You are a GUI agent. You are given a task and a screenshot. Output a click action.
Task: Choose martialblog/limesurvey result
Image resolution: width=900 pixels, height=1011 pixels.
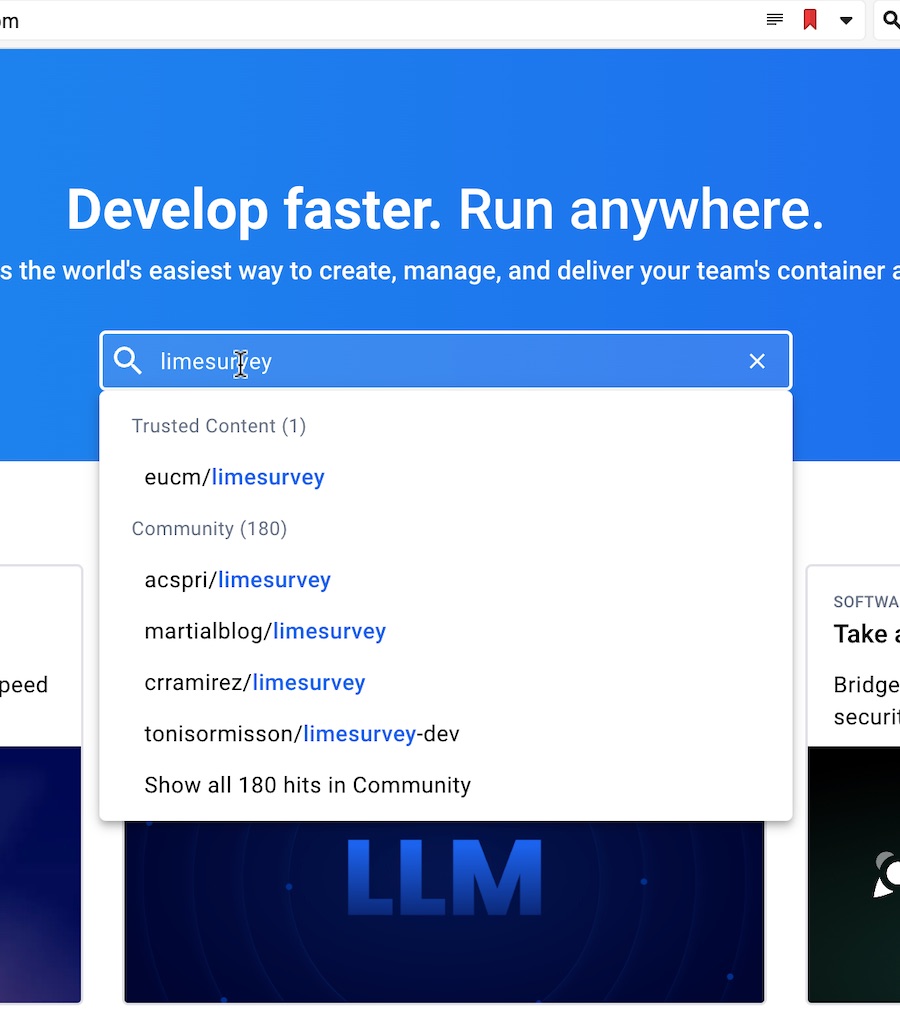click(265, 631)
